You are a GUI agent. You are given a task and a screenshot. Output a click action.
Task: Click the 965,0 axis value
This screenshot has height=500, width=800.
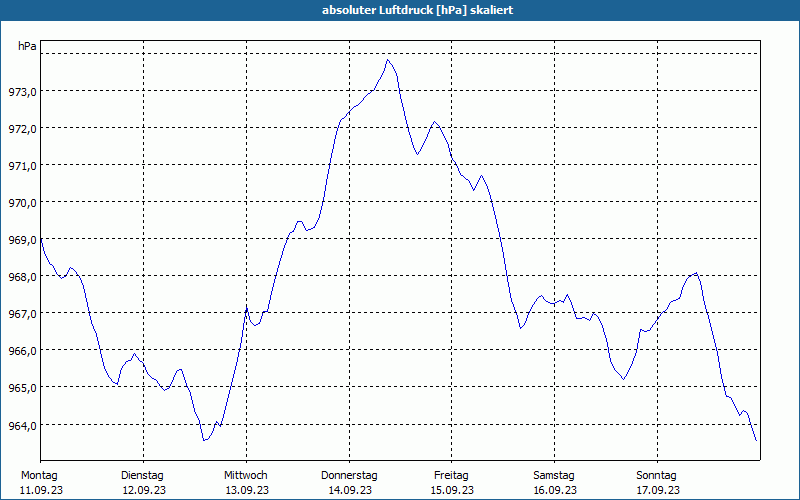[x=22, y=388]
